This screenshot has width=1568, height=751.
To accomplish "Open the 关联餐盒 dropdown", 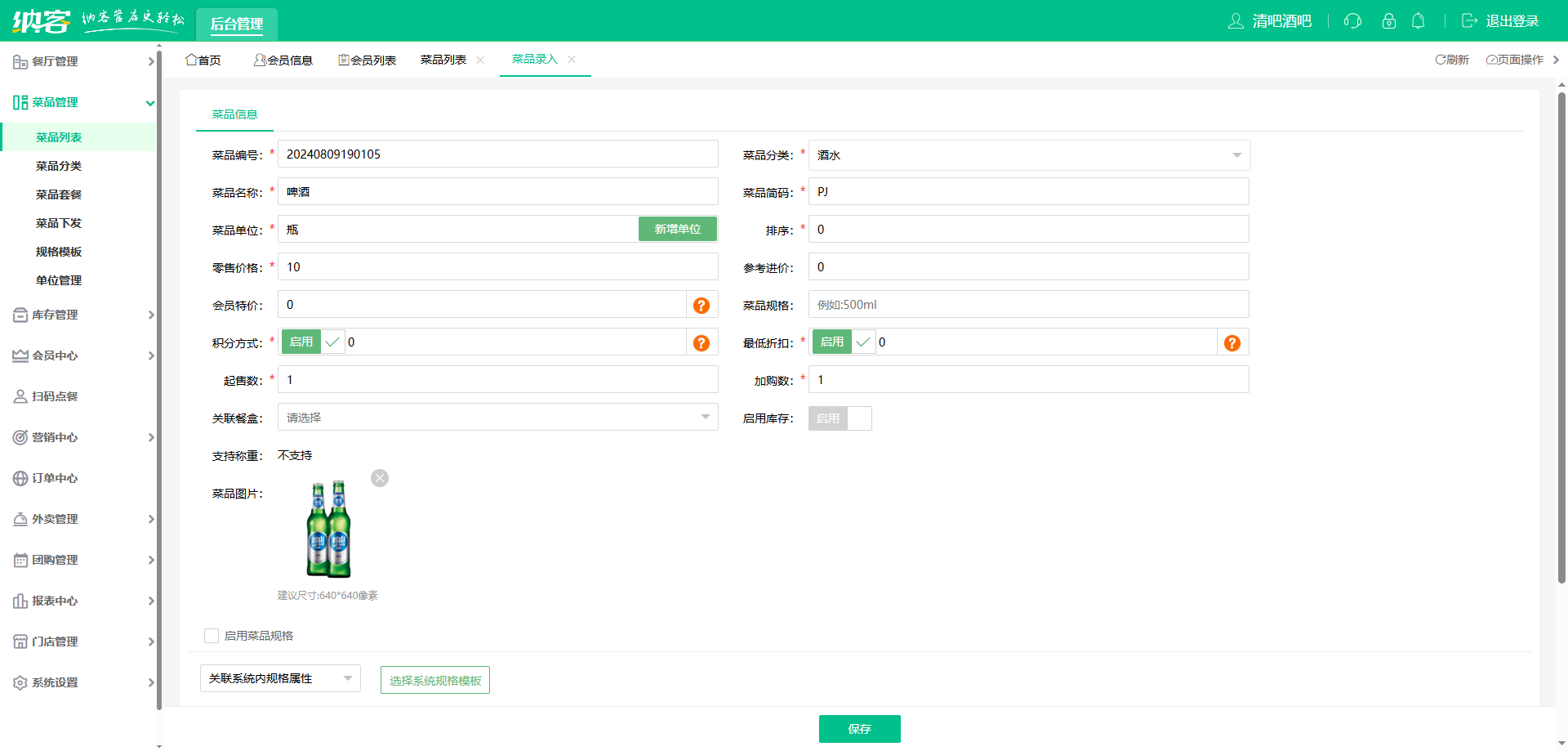I will pos(497,418).
